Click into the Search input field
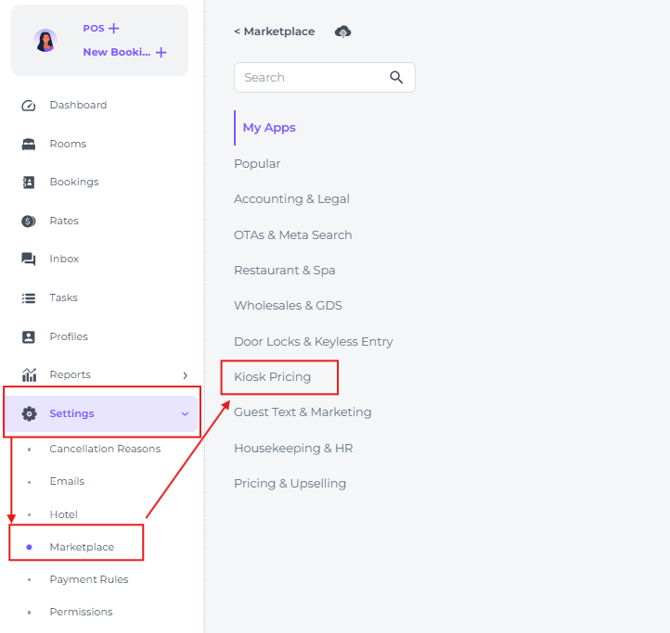The image size is (670, 633). [308, 77]
